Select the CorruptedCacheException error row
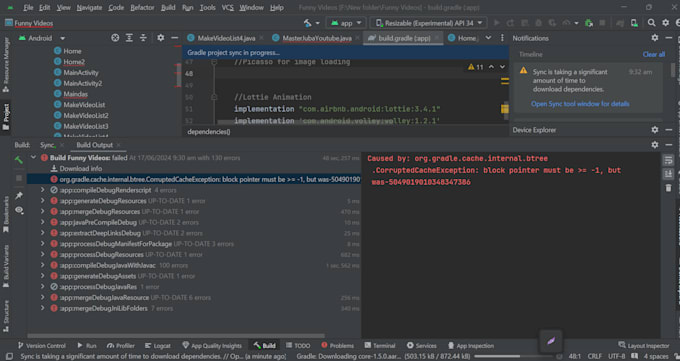The height and width of the screenshot is (361, 680). tap(194, 179)
